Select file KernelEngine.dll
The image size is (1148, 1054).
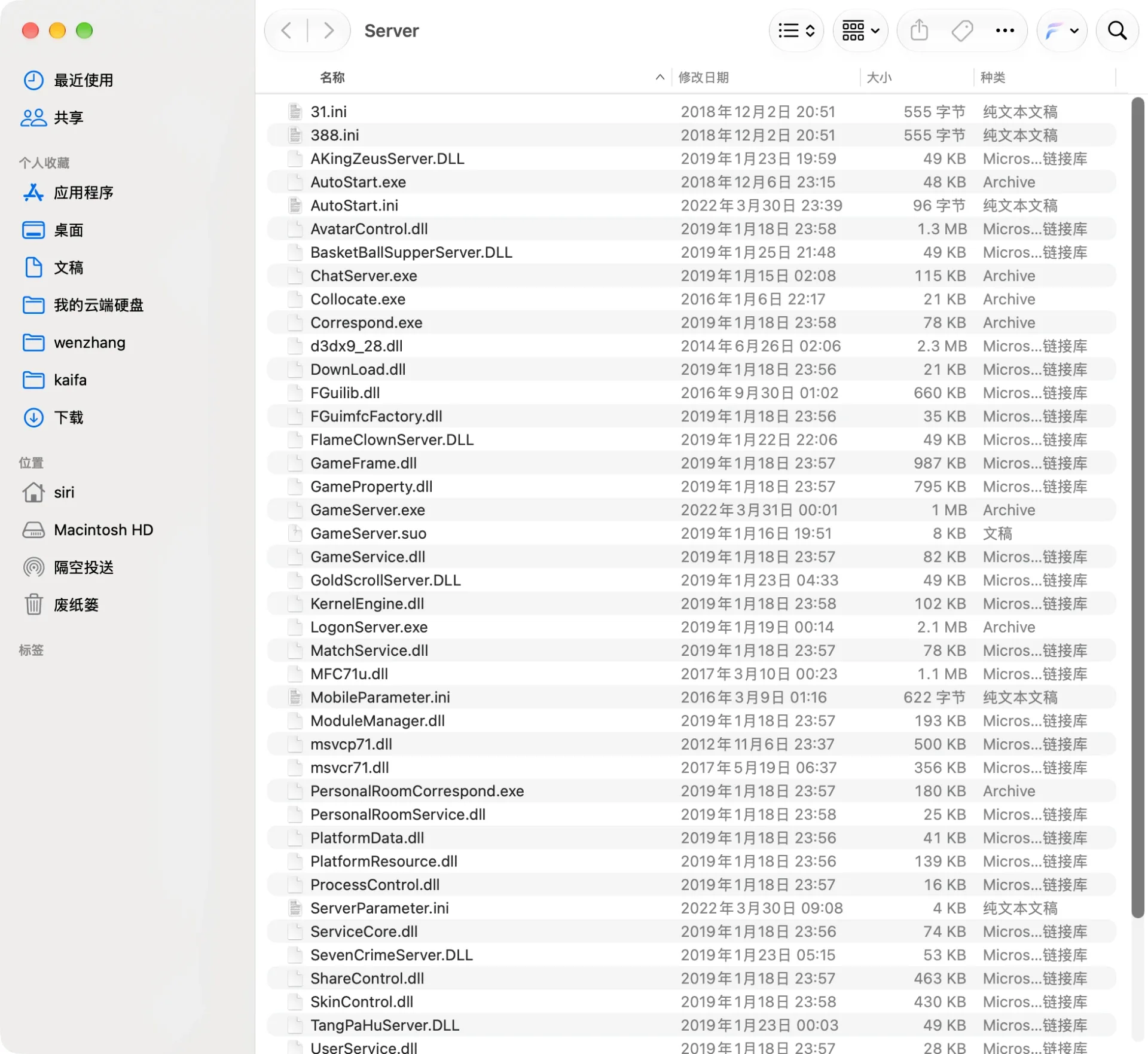pyautogui.click(x=691, y=604)
